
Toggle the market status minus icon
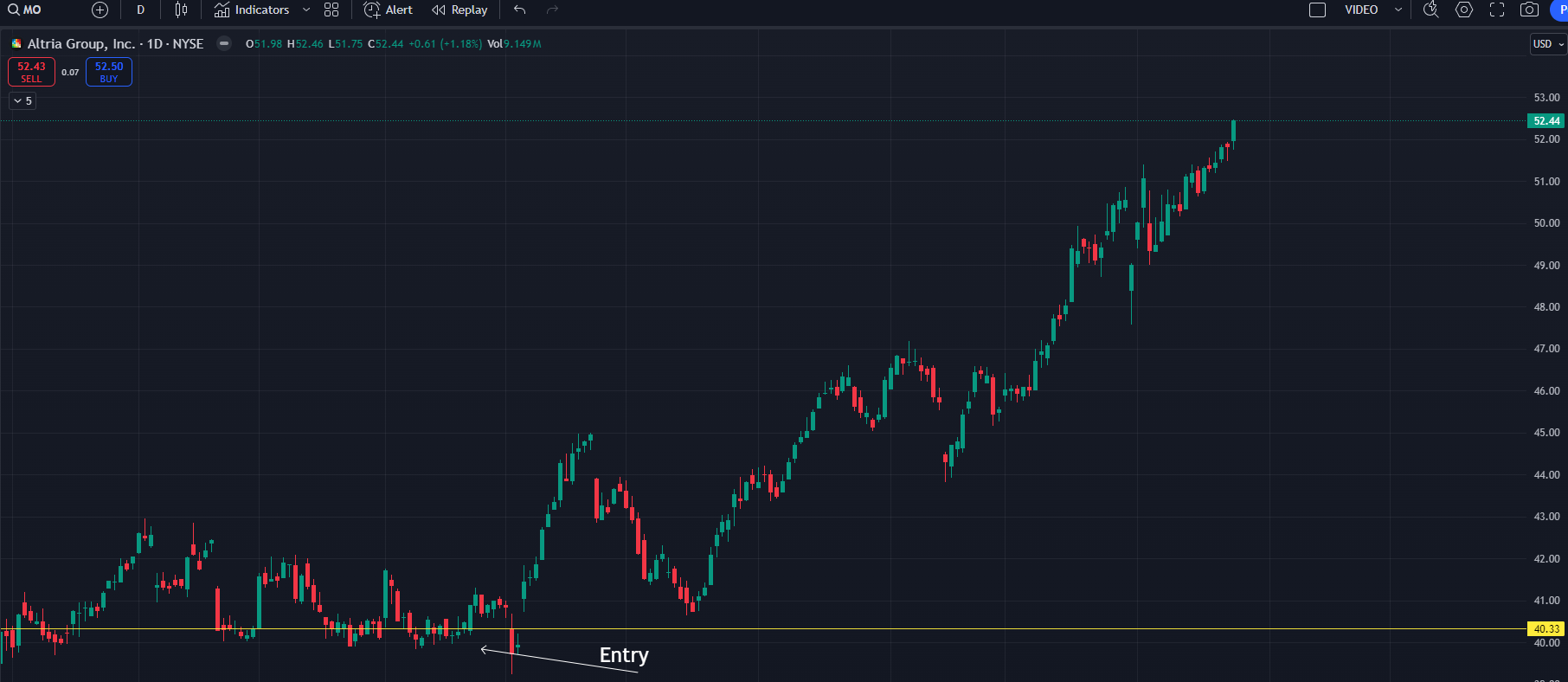pyautogui.click(x=224, y=43)
